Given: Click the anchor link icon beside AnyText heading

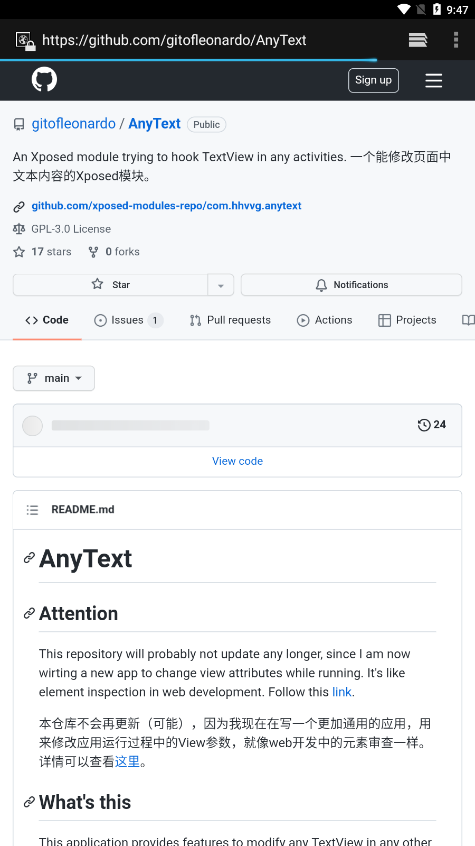Looking at the screenshot, I should (29, 558).
